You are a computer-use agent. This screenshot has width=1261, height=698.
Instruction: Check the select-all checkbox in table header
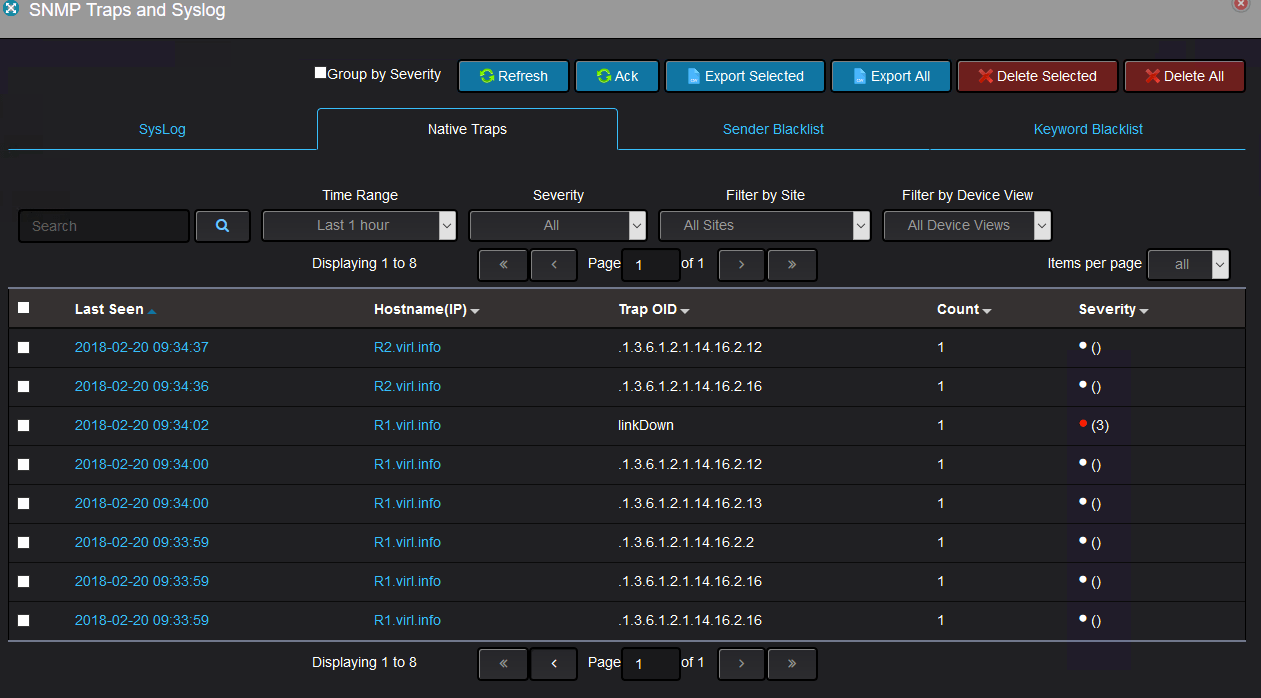(23, 307)
